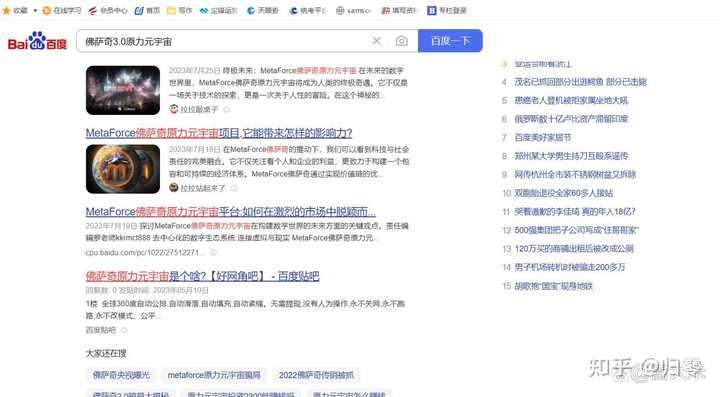Click the Baidu logo
Image resolution: width=720 pixels, height=397 pixels.
pyautogui.click(x=37, y=41)
